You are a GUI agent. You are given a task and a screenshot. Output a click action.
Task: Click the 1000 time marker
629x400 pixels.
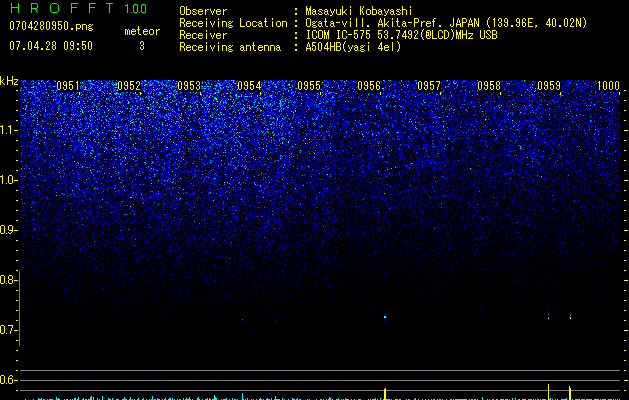point(609,86)
